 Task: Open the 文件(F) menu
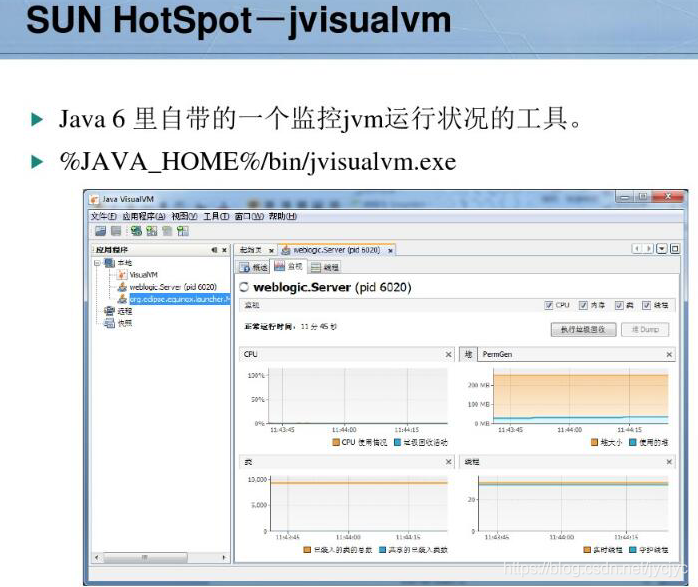104,216
